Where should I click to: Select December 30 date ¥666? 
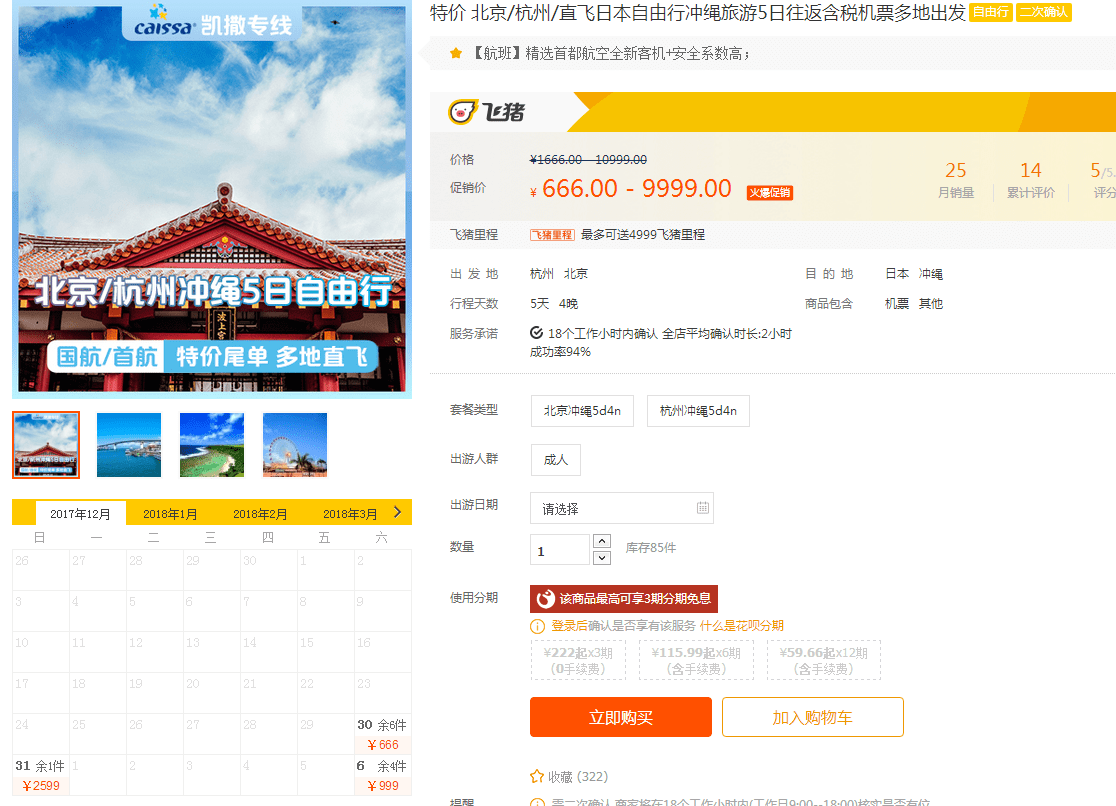point(383,734)
